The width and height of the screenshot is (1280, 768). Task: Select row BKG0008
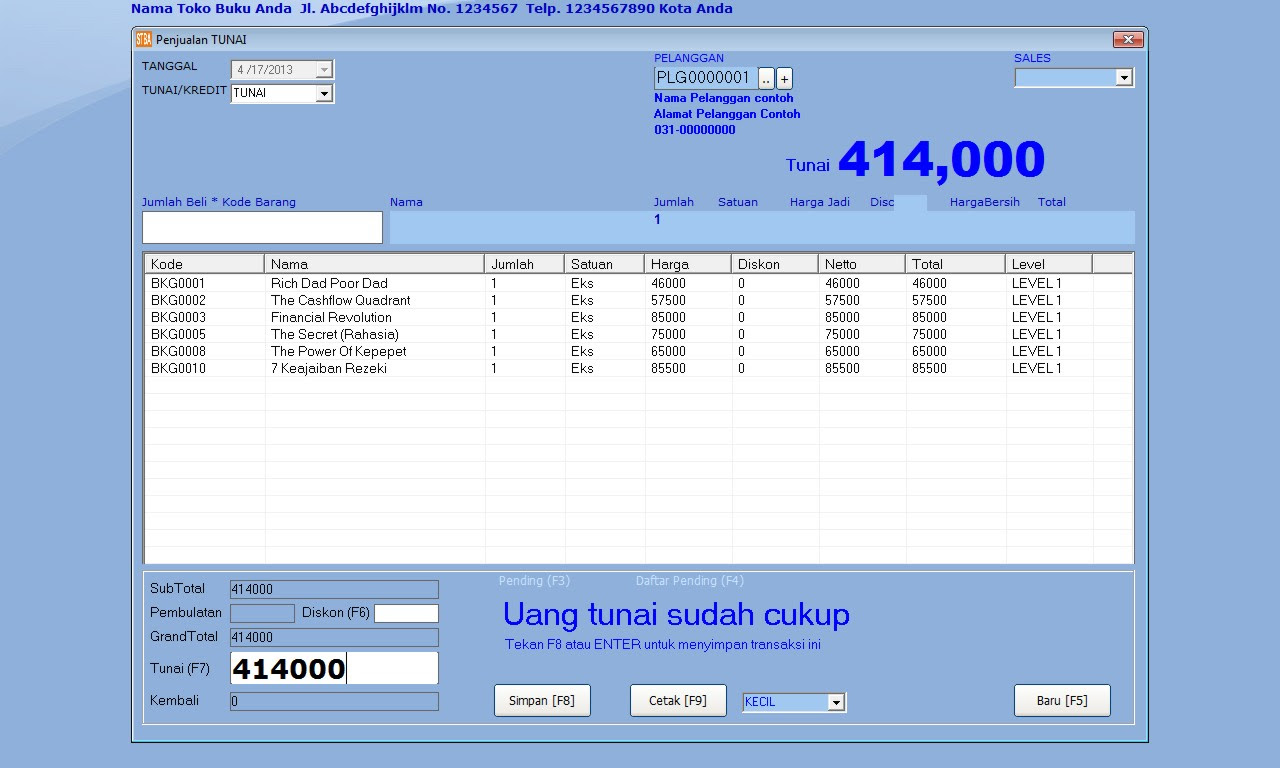point(639,352)
